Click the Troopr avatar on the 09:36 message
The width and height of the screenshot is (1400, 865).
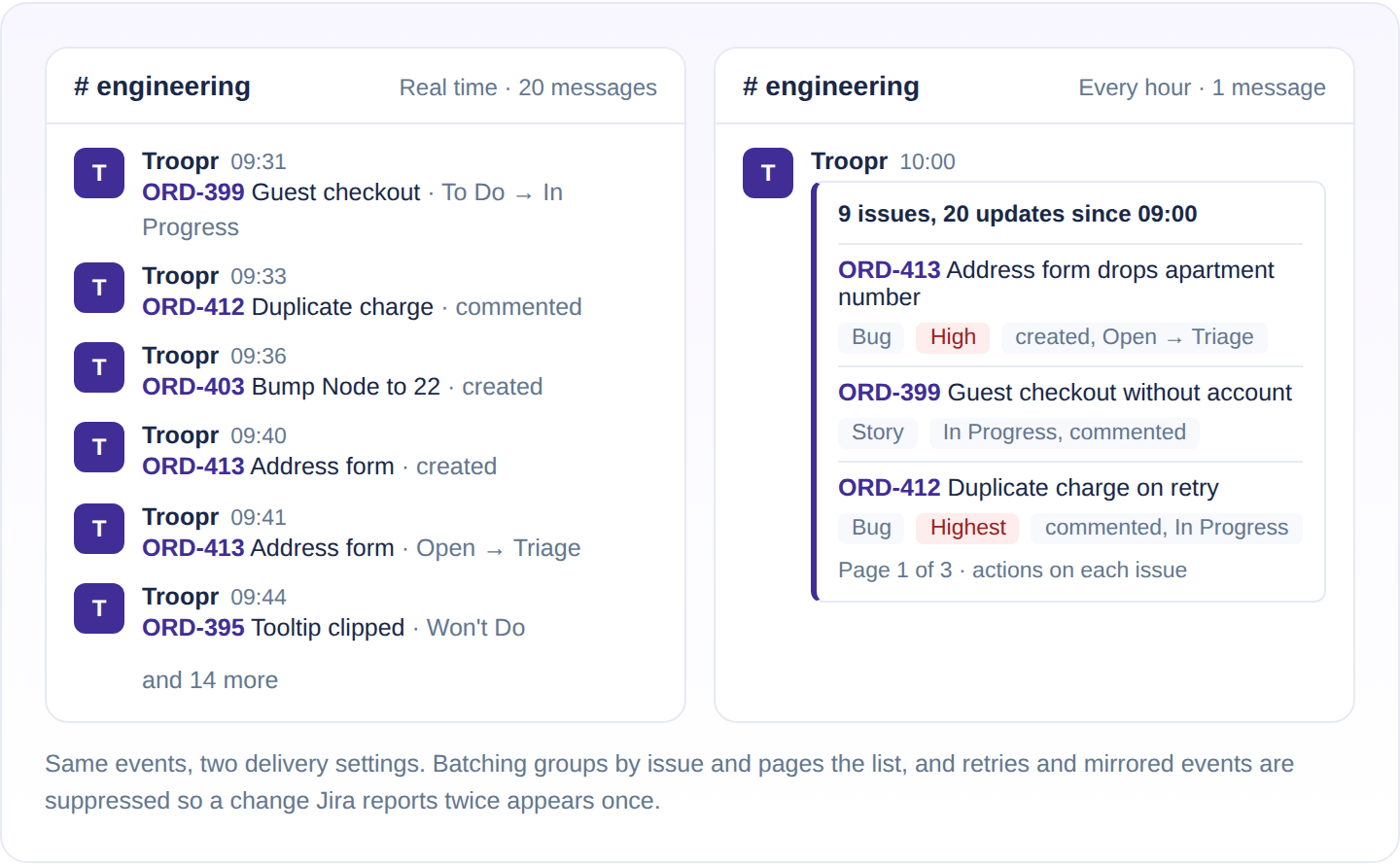pos(99,367)
